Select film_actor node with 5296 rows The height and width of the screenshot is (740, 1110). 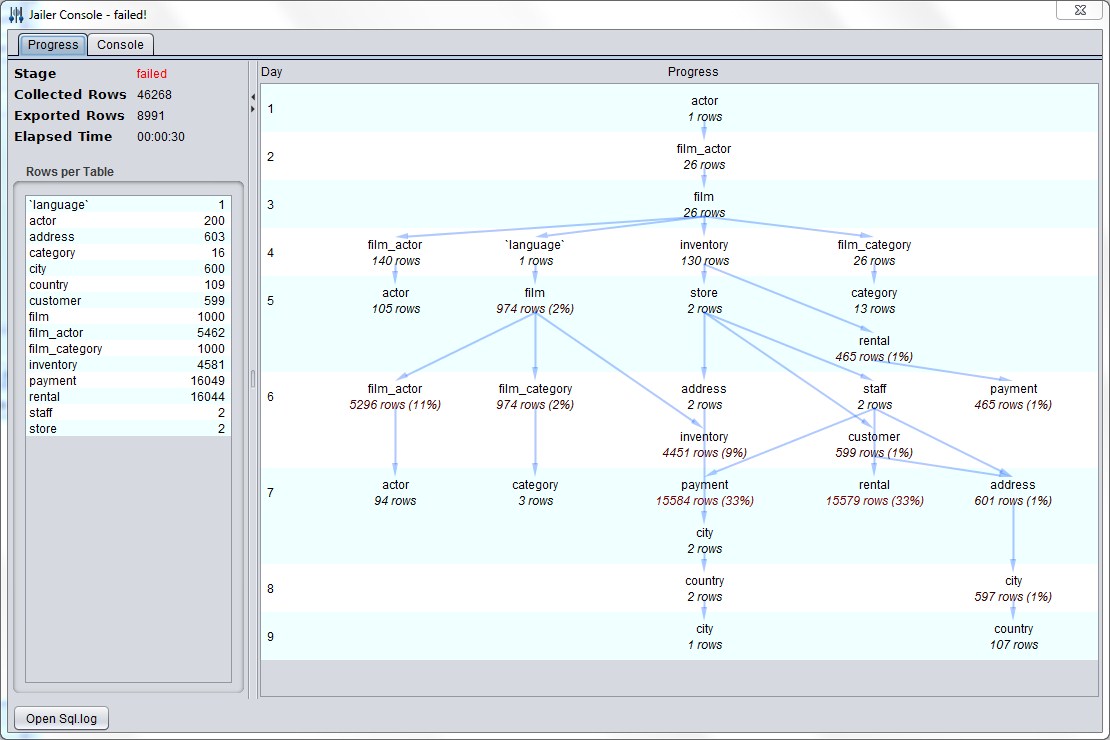point(395,397)
